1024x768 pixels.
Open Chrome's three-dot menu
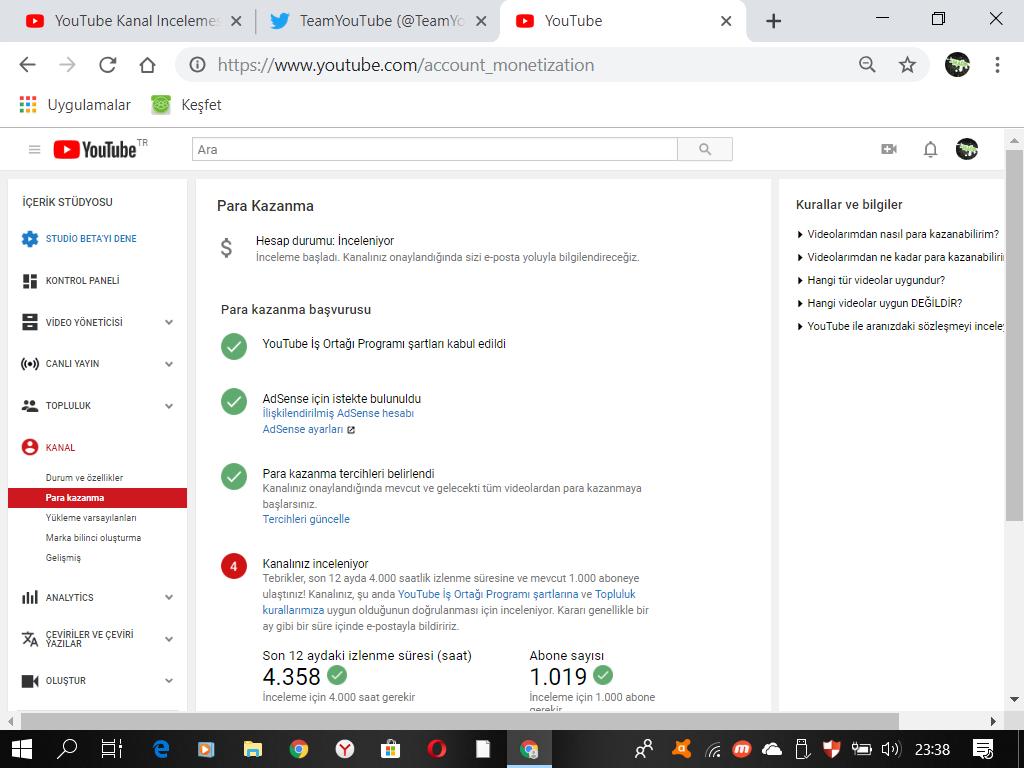tap(997, 65)
